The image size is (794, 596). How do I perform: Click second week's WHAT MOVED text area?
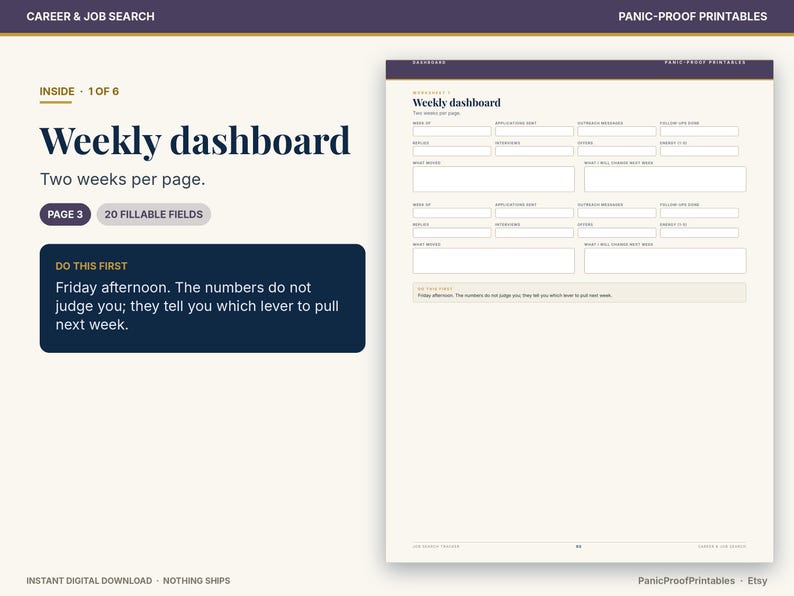pos(494,261)
